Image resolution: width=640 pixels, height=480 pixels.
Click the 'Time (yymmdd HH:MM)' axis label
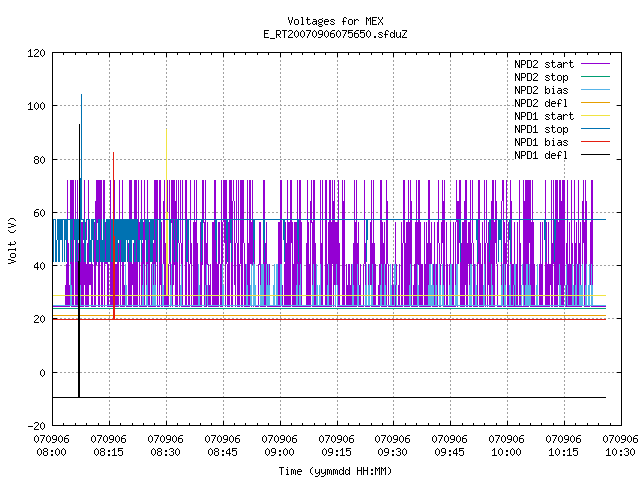click(x=335, y=471)
